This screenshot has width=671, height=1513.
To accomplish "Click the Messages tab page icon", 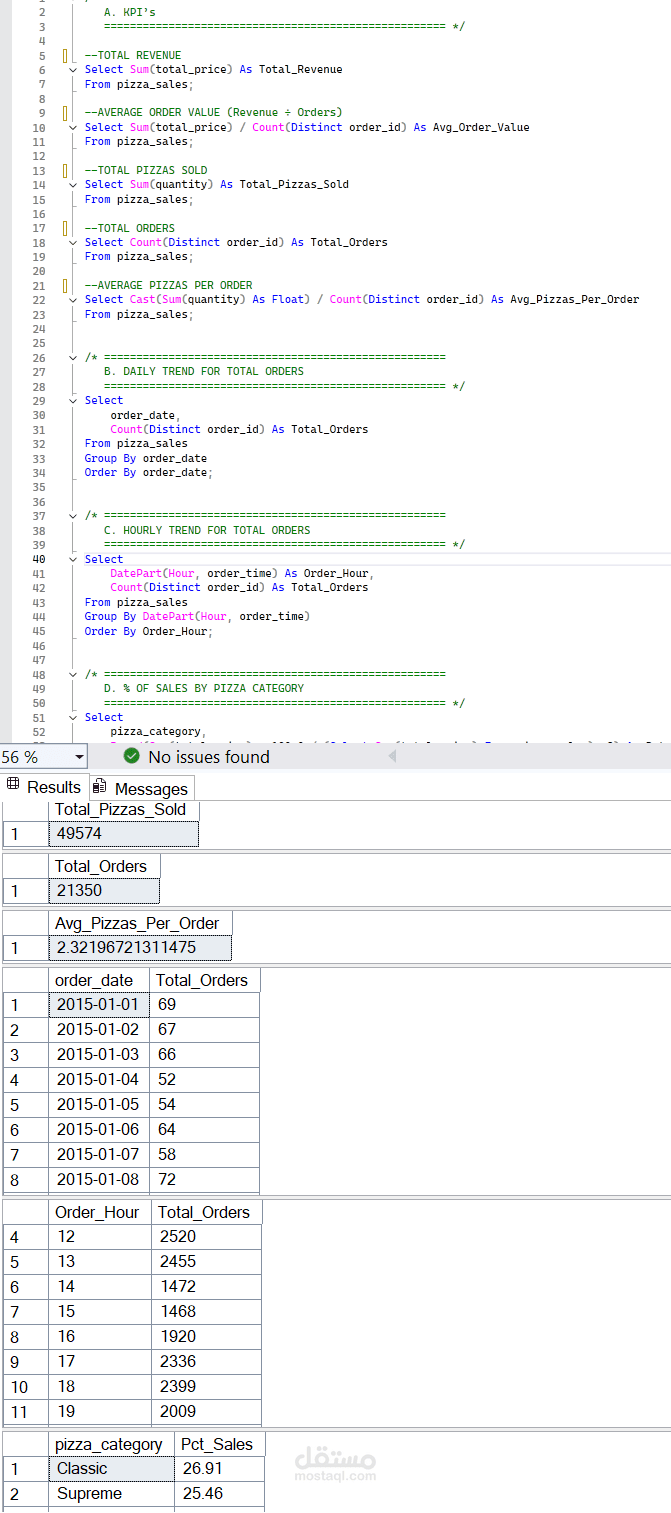I will point(100,787).
